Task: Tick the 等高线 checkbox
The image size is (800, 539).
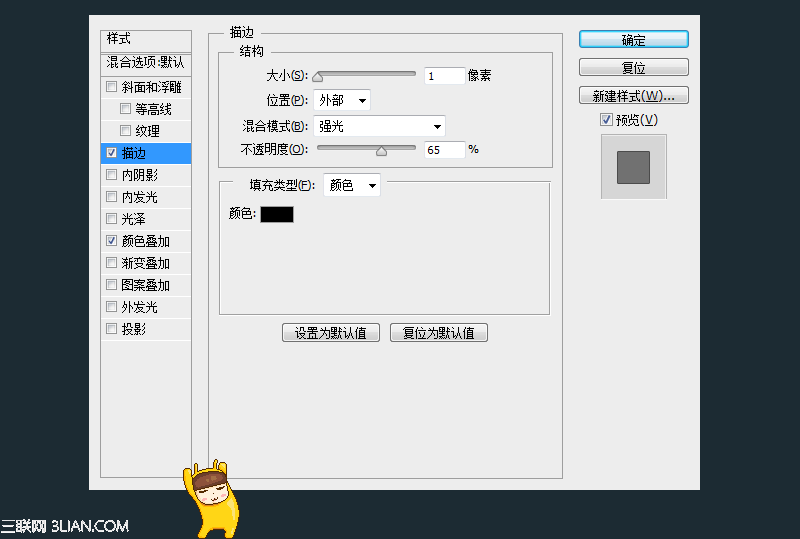Action: 125,109
